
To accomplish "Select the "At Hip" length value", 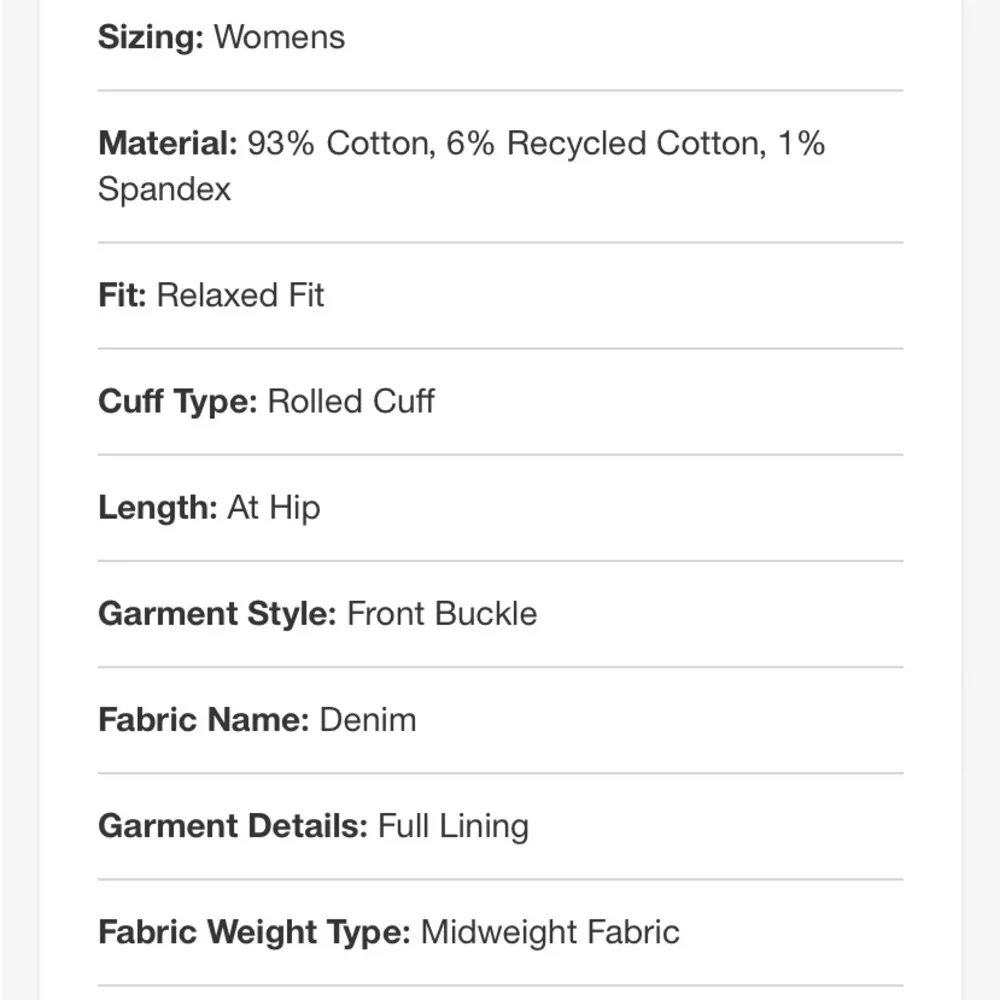I will click(x=274, y=508).
